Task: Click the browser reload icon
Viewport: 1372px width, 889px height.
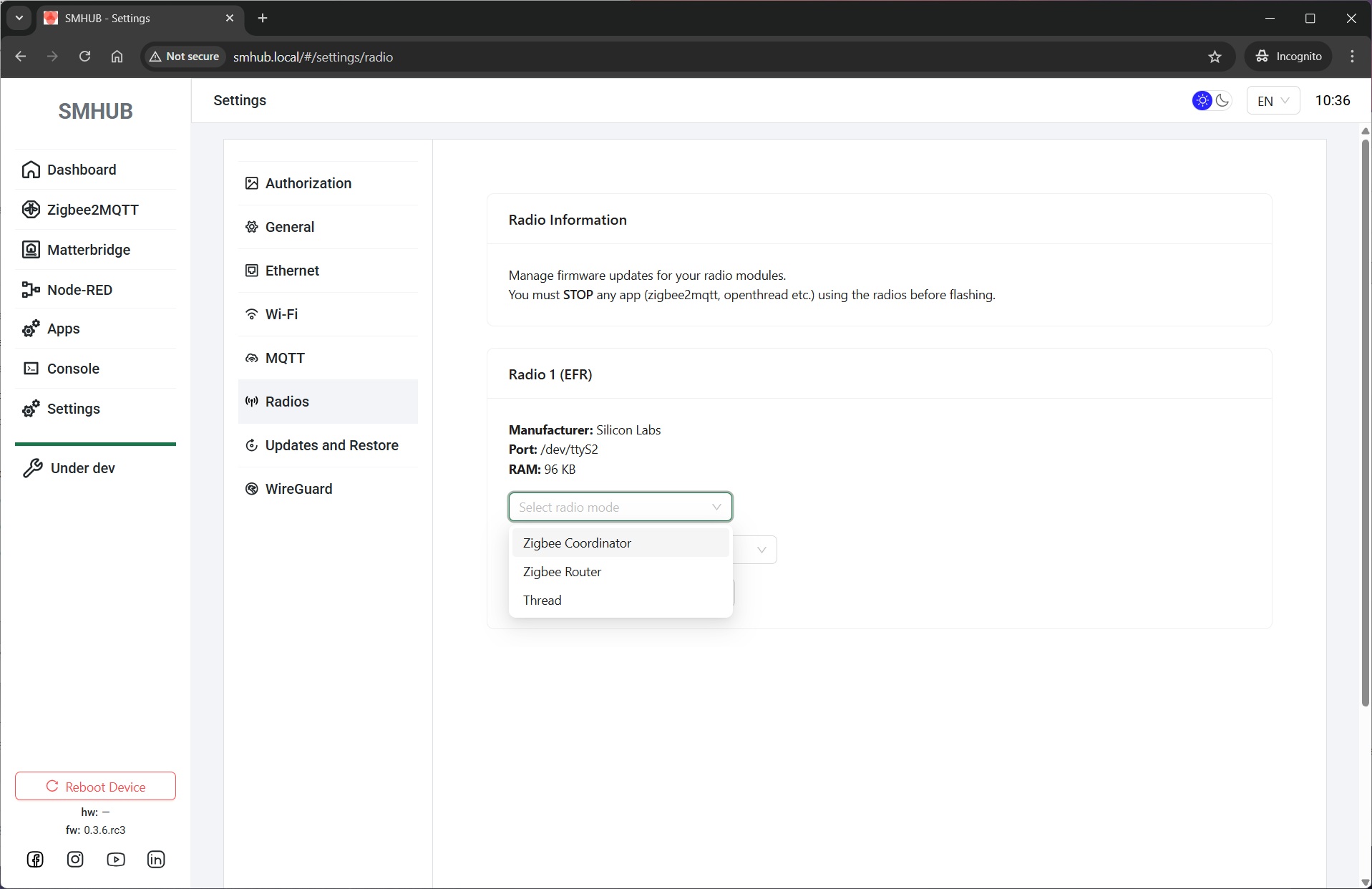Action: tap(84, 57)
